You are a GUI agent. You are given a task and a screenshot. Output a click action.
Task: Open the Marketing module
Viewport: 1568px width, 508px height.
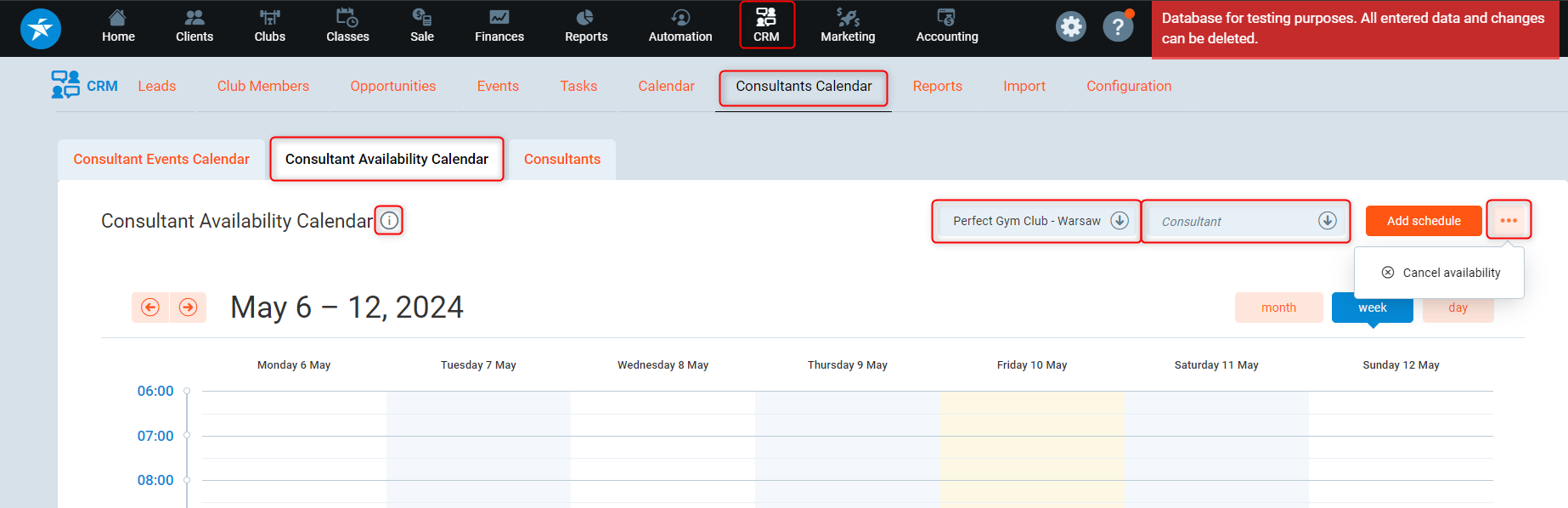847,26
